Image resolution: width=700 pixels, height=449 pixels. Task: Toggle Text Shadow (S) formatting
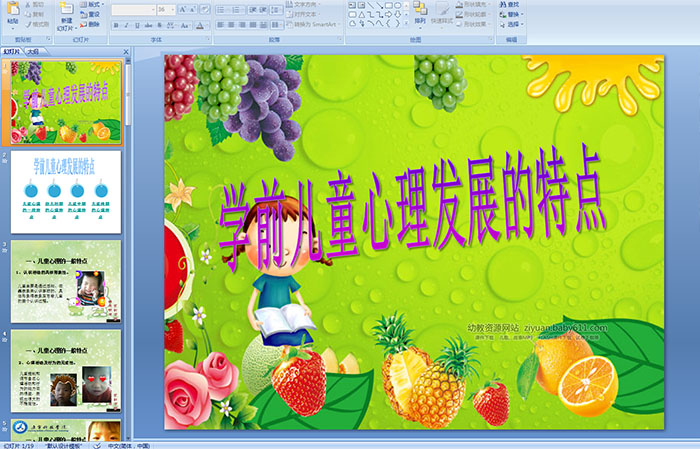click(x=159, y=25)
